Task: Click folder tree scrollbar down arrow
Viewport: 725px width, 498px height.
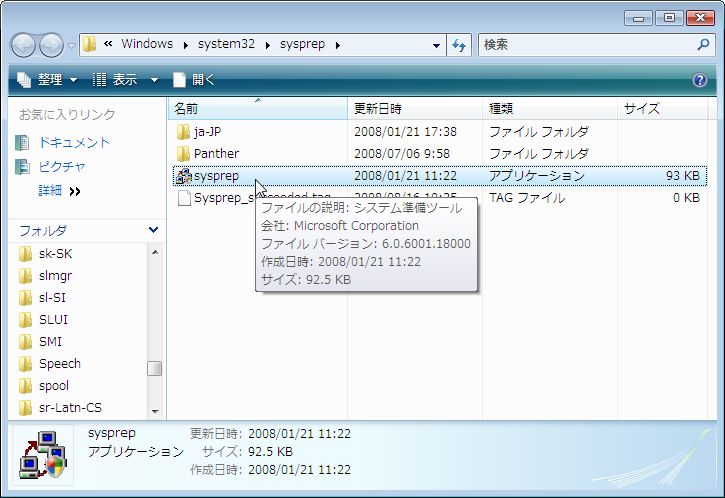Action: click(155, 412)
